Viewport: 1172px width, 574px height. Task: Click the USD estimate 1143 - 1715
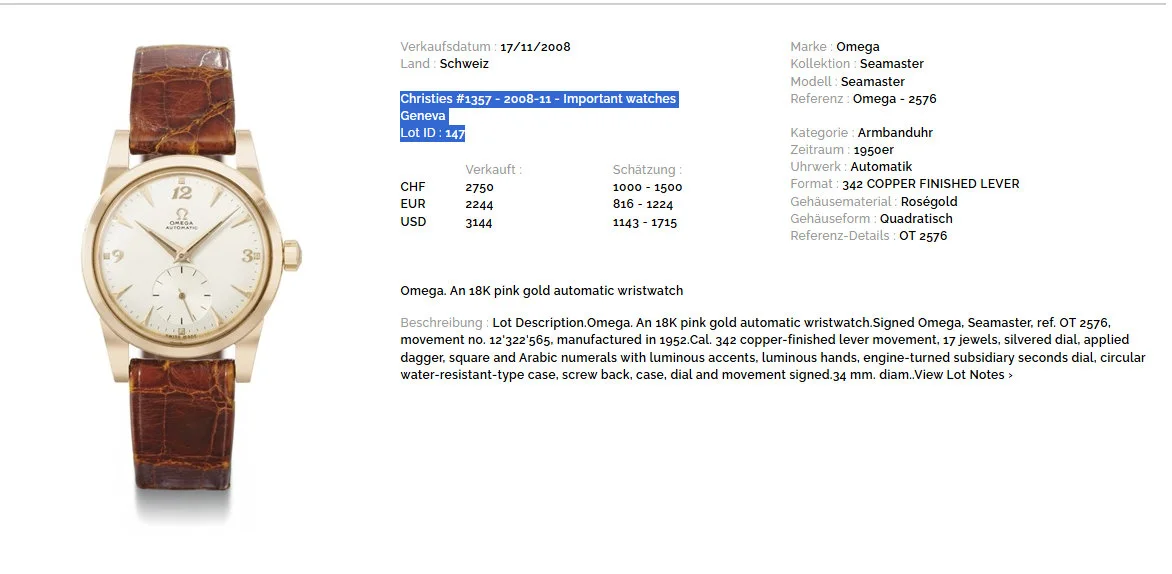644,222
